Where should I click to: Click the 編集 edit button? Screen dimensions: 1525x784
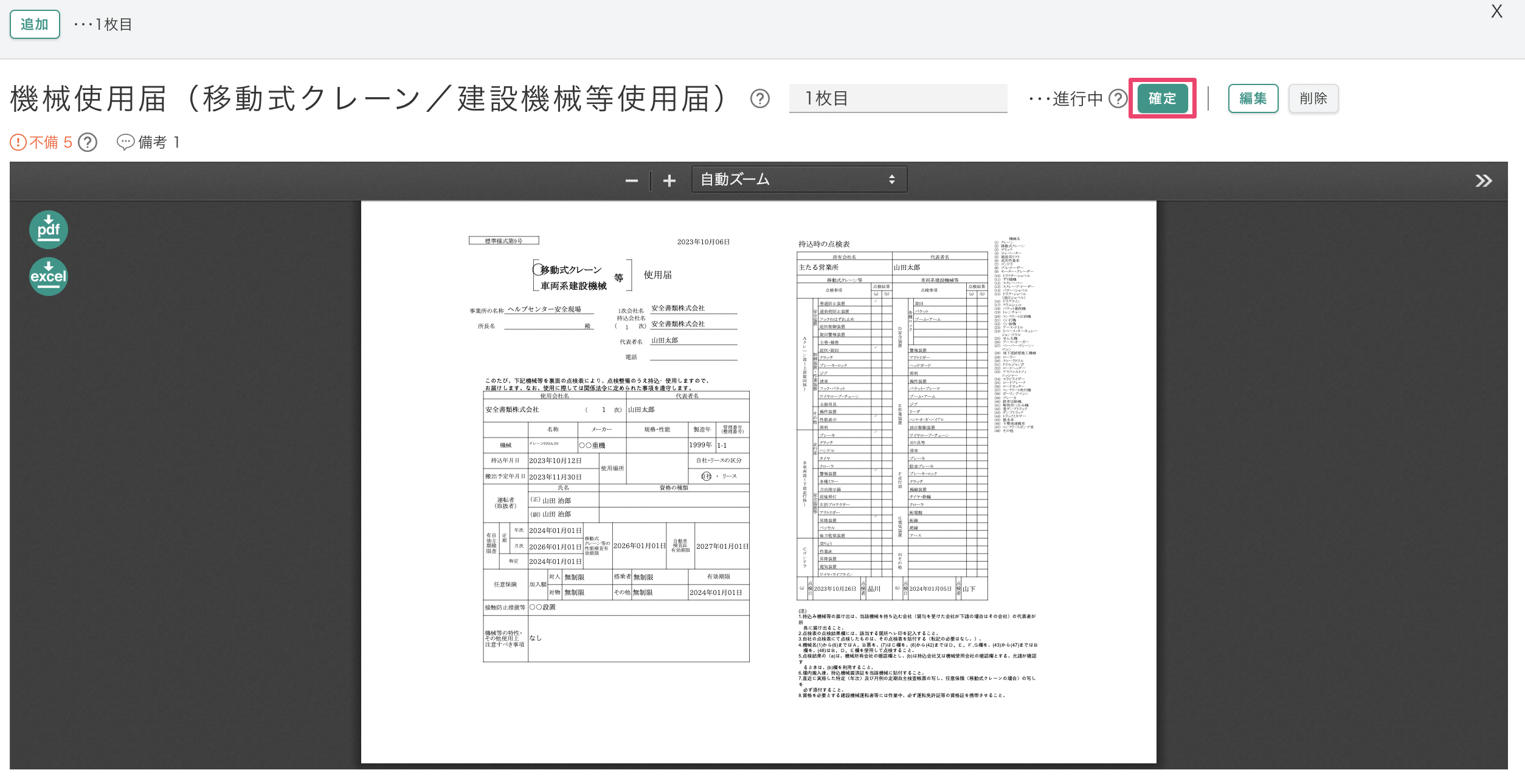point(1253,98)
